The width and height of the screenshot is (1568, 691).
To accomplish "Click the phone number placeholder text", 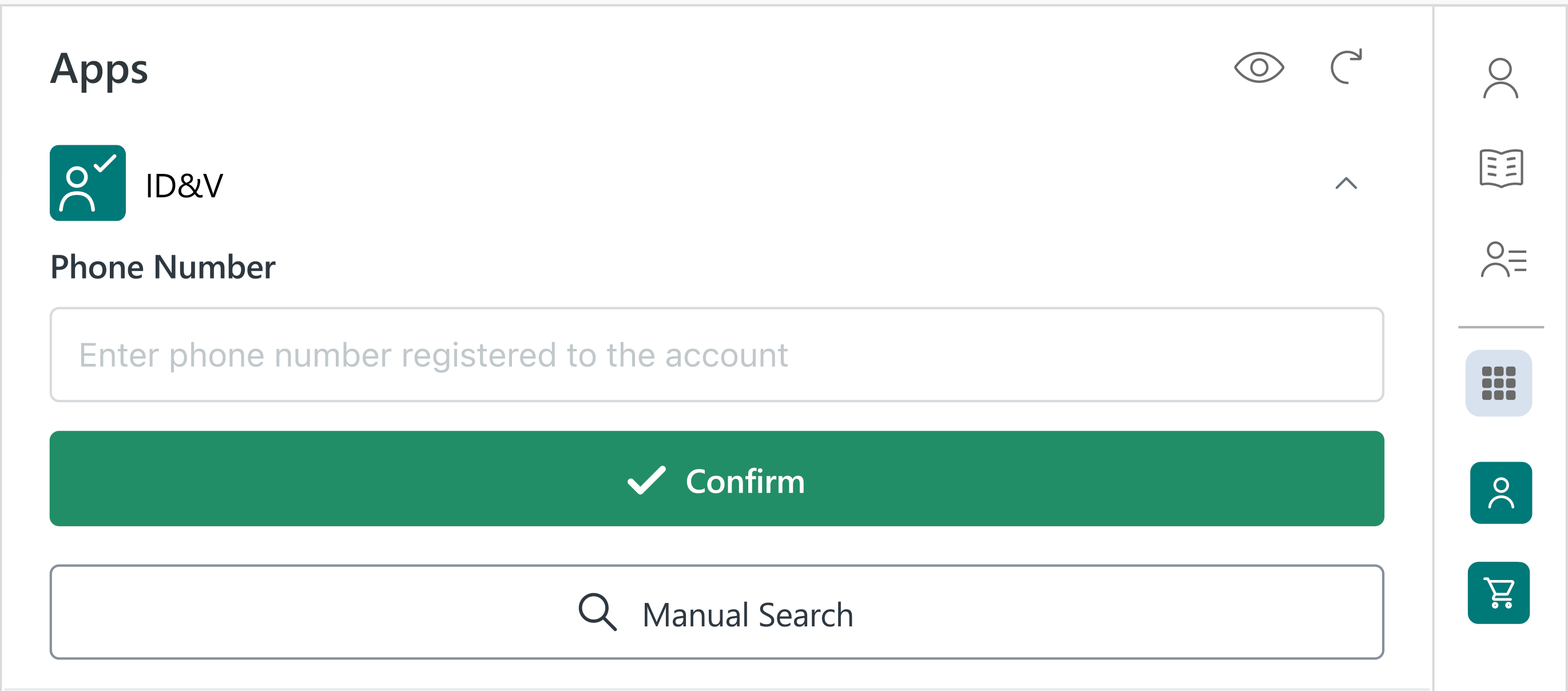I will point(433,355).
